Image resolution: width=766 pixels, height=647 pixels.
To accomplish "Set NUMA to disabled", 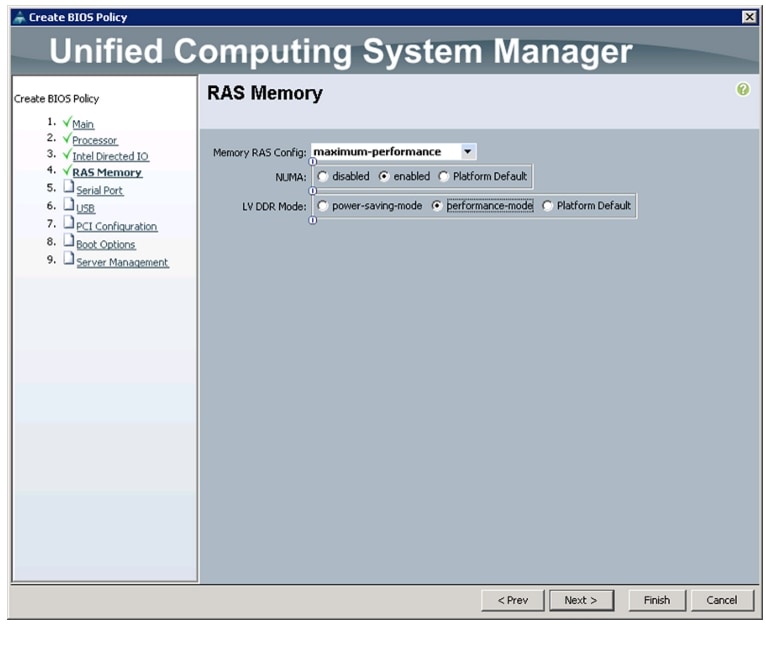I will (322, 176).
